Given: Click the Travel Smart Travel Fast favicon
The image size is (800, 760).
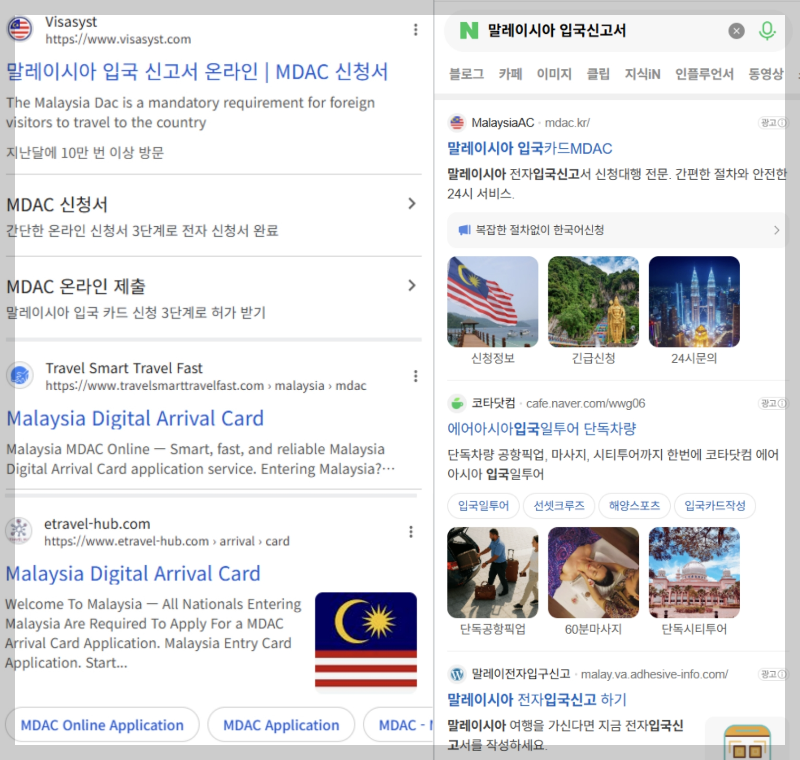Looking at the screenshot, I should point(20,376).
